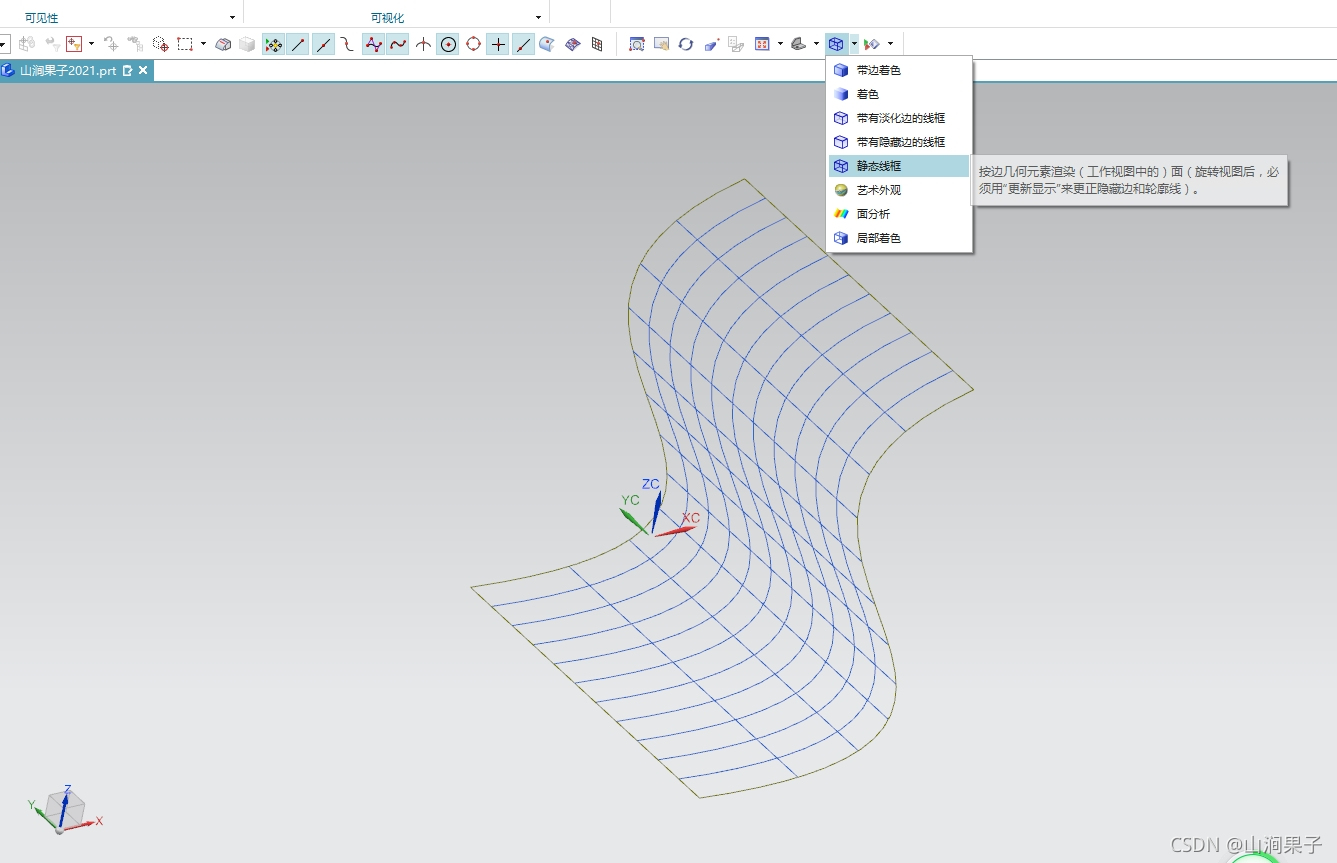Choose 静态线框 from the menu
This screenshot has width=1337, height=863.
(899, 166)
